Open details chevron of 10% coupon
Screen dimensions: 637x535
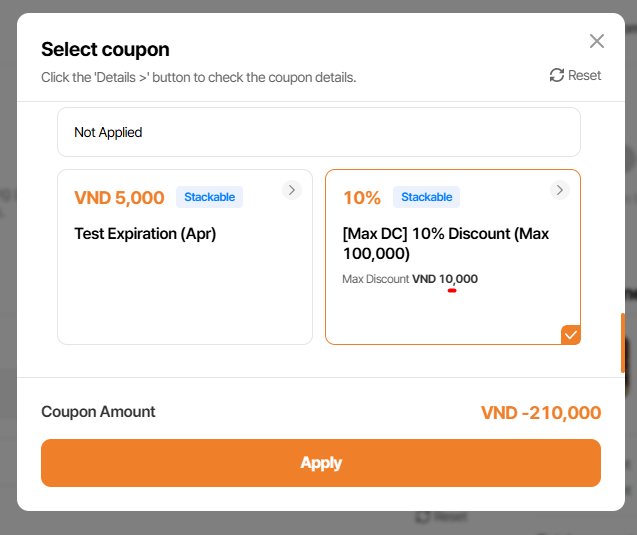click(x=559, y=189)
